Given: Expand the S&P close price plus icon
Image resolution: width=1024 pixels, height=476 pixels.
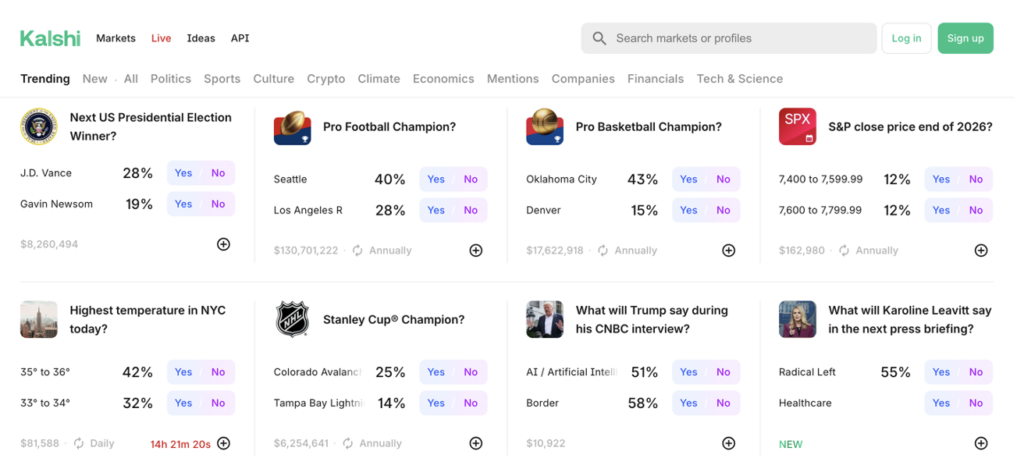Looking at the screenshot, I should coord(981,250).
